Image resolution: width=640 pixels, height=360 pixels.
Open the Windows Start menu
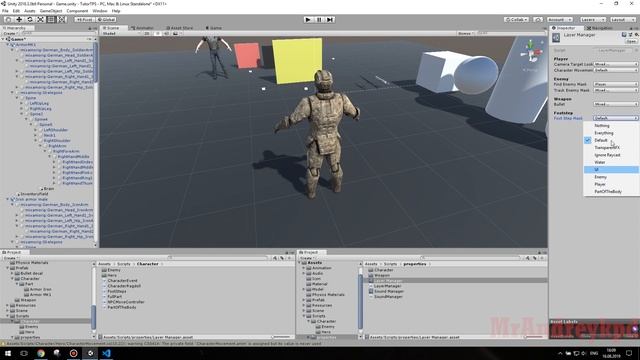point(7,353)
